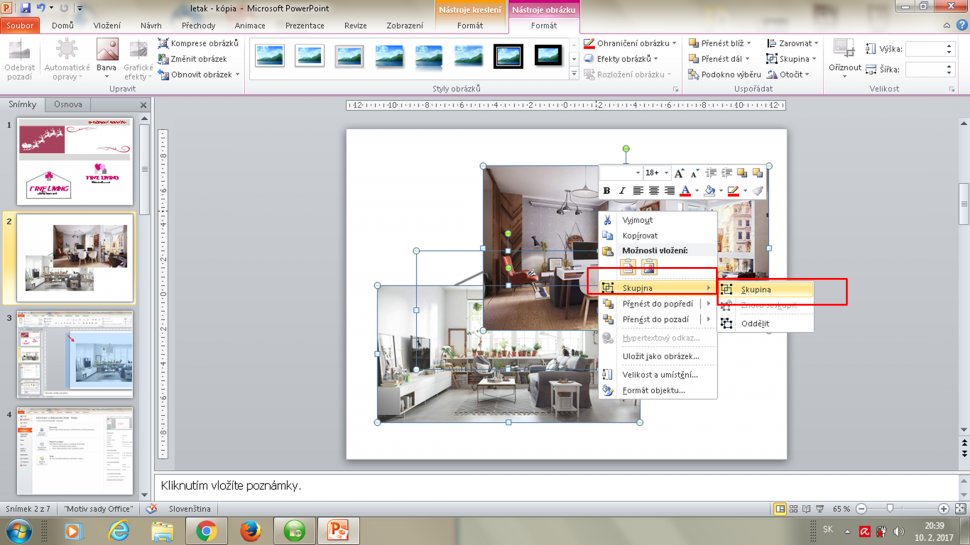Image resolution: width=970 pixels, height=545 pixels.
Task: Center align text in mini toolbar
Action: (x=653, y=191)
